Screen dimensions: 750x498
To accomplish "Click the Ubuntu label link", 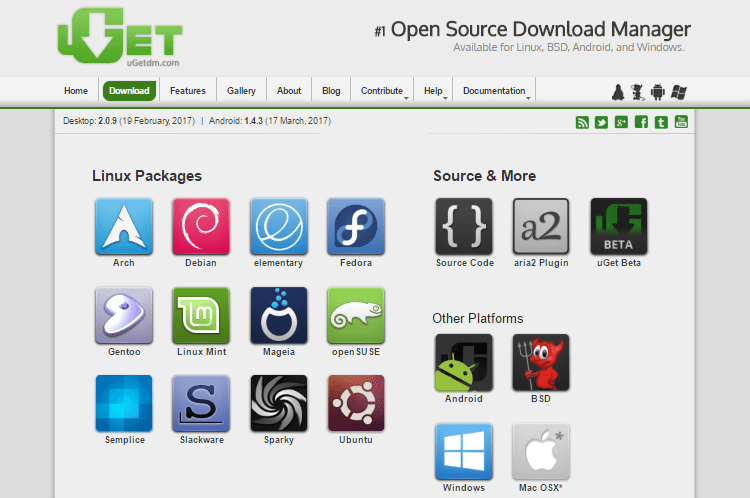I will coord(356,440).
